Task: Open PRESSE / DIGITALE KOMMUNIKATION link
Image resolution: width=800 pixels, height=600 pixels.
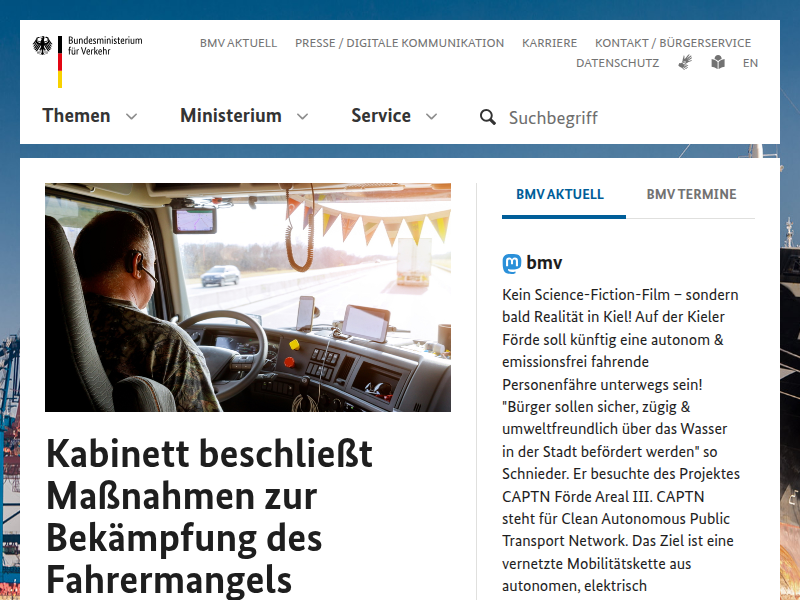Action: (399, 43)
